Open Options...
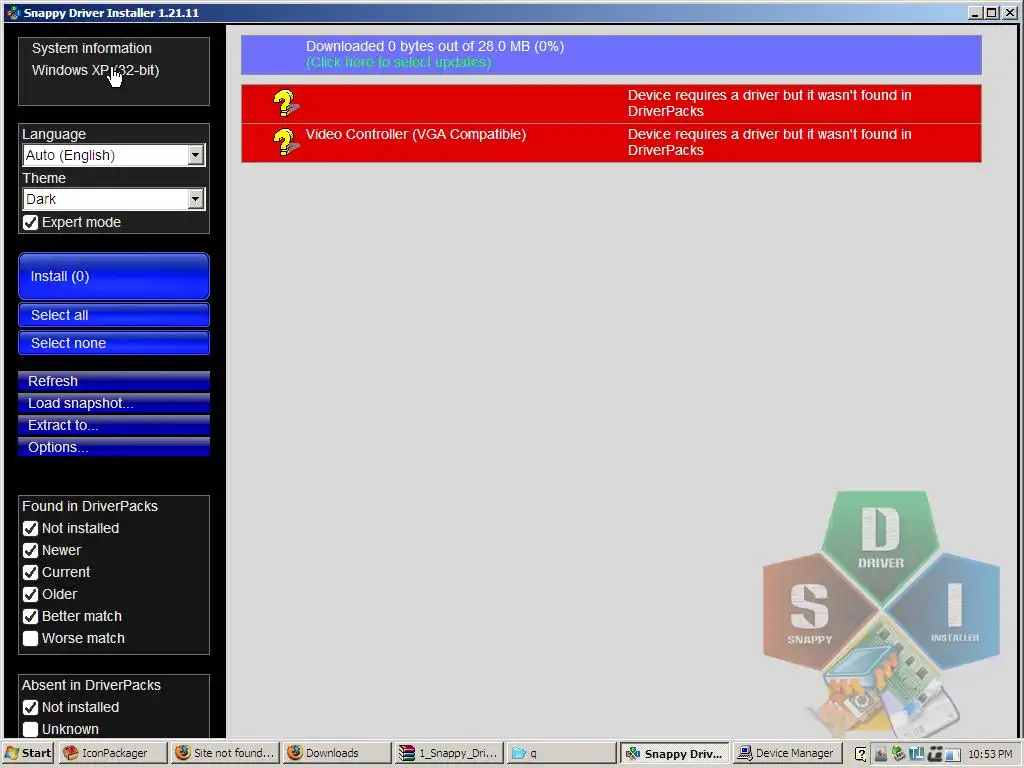Screen dimensions: 1024x768 click(114, 447)
